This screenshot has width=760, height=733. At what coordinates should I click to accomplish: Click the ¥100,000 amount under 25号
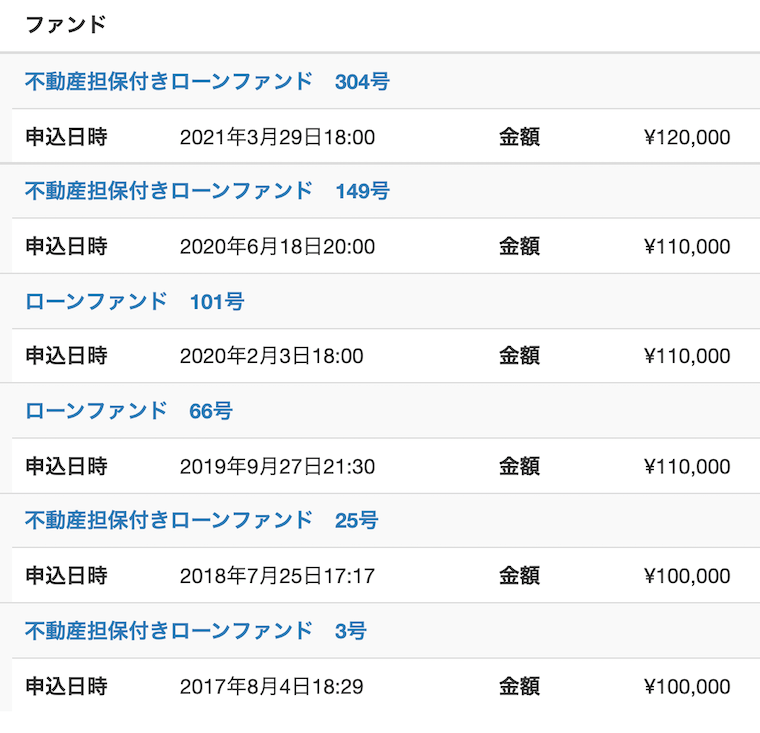point(687,576)
